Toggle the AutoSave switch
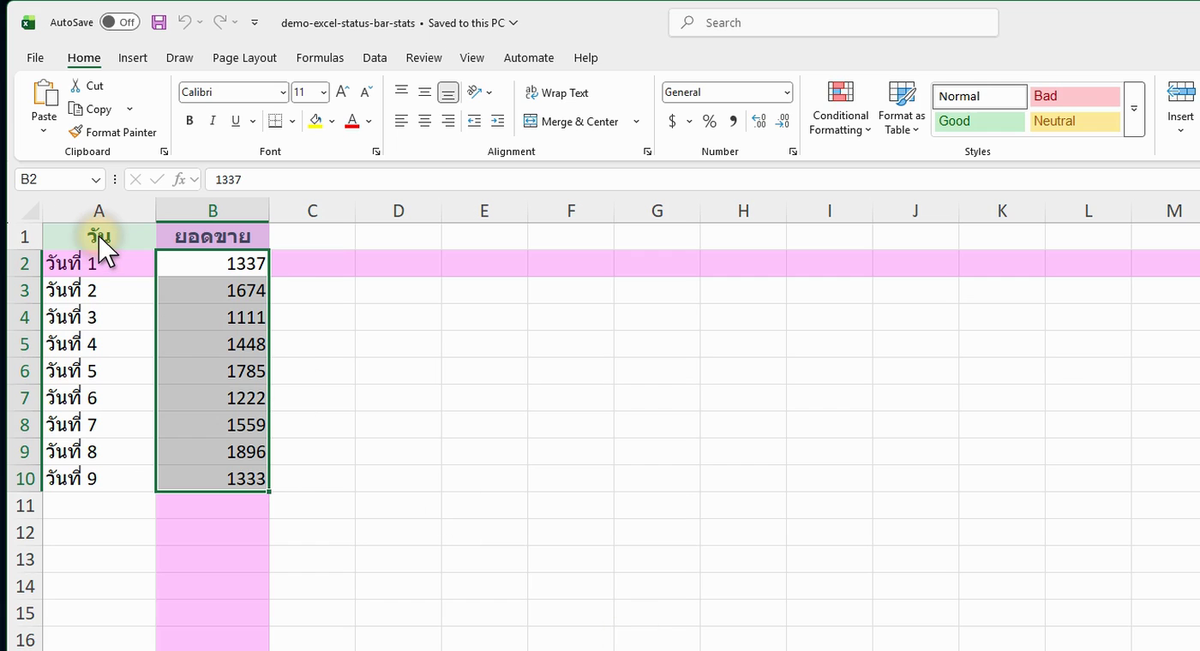1200x651 pixels. (x=119, y=22)
